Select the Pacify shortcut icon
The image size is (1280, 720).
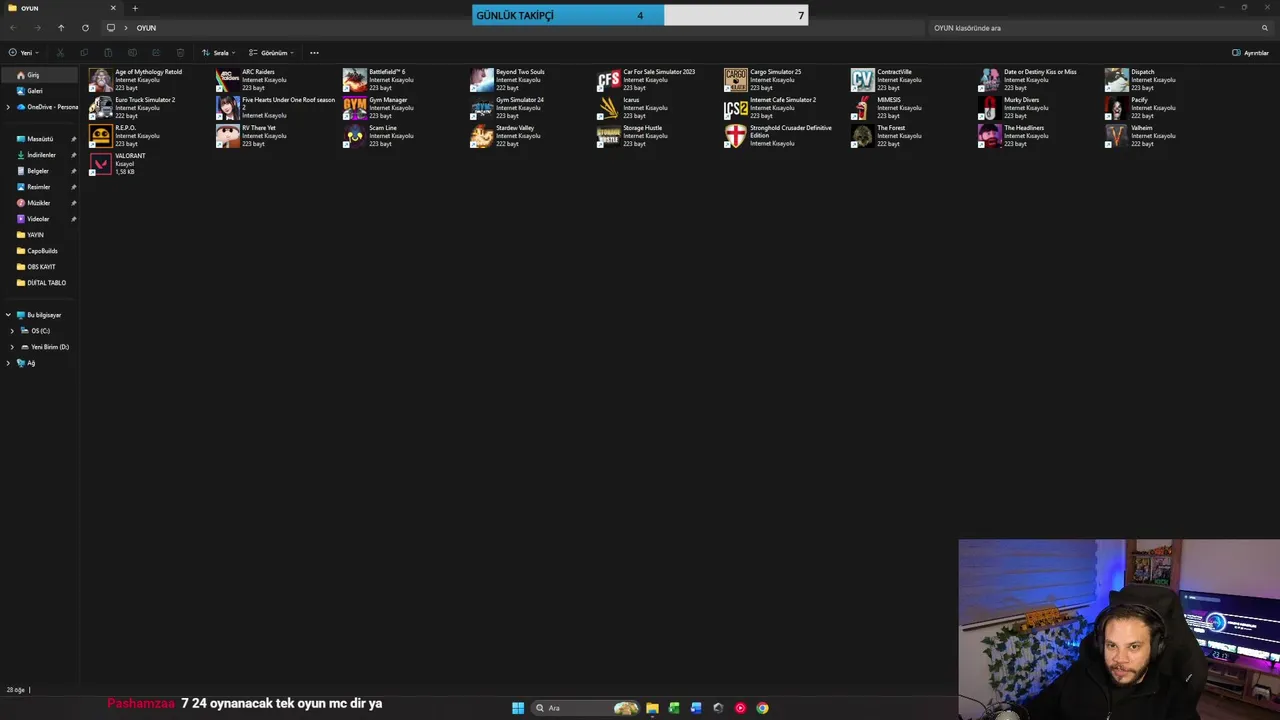(x=1117, y=108)
